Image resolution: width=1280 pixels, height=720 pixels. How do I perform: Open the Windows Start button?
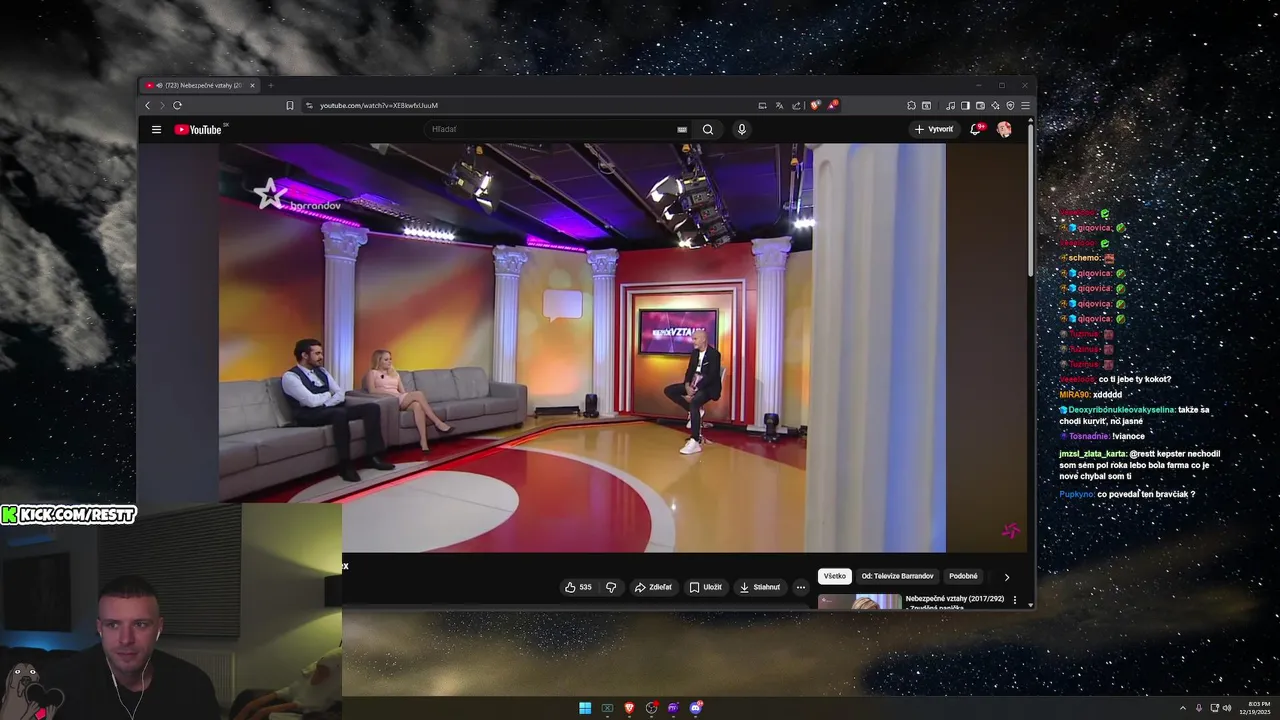point(585,708)
